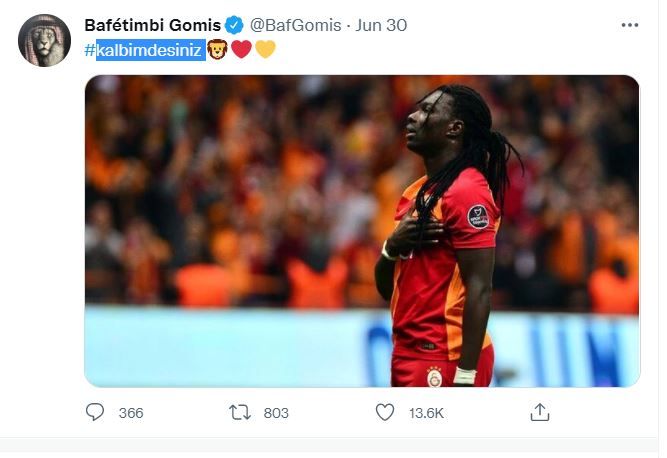Click the 366 replies count
Viewport: 667px width, 458px height.
pyautogui.click(x=131, y=413)
